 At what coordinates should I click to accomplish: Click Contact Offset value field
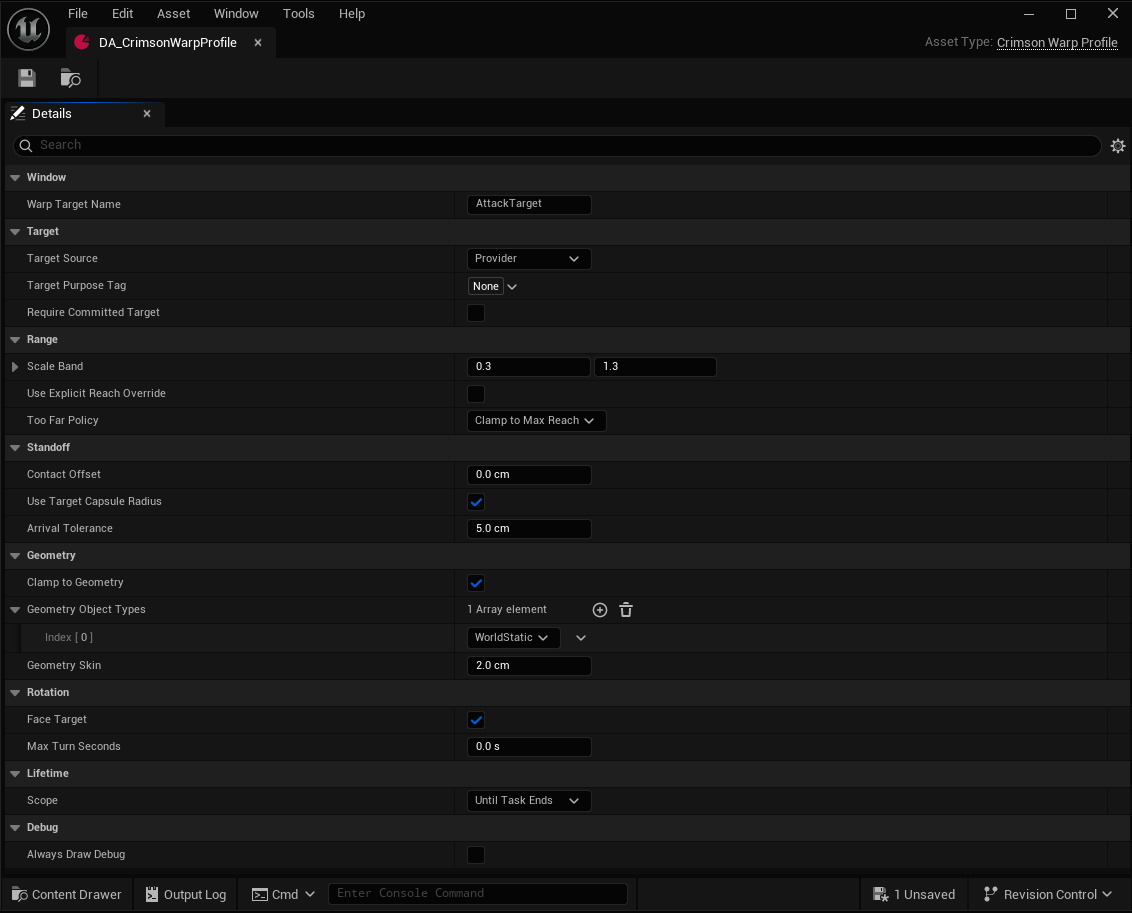click(528, 475)
